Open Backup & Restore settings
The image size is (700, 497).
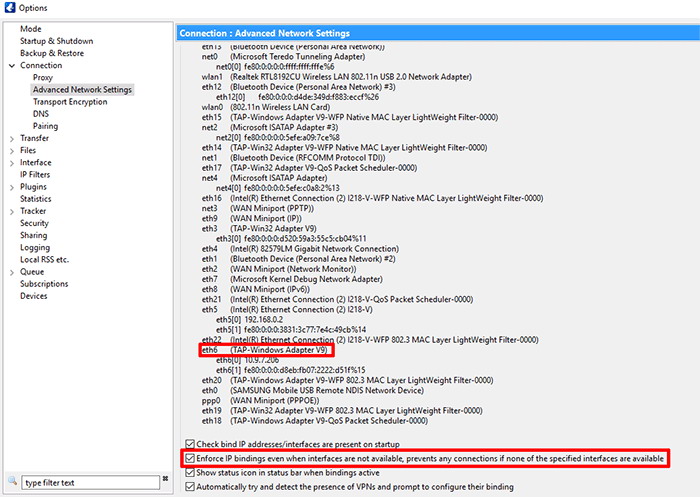52,53
